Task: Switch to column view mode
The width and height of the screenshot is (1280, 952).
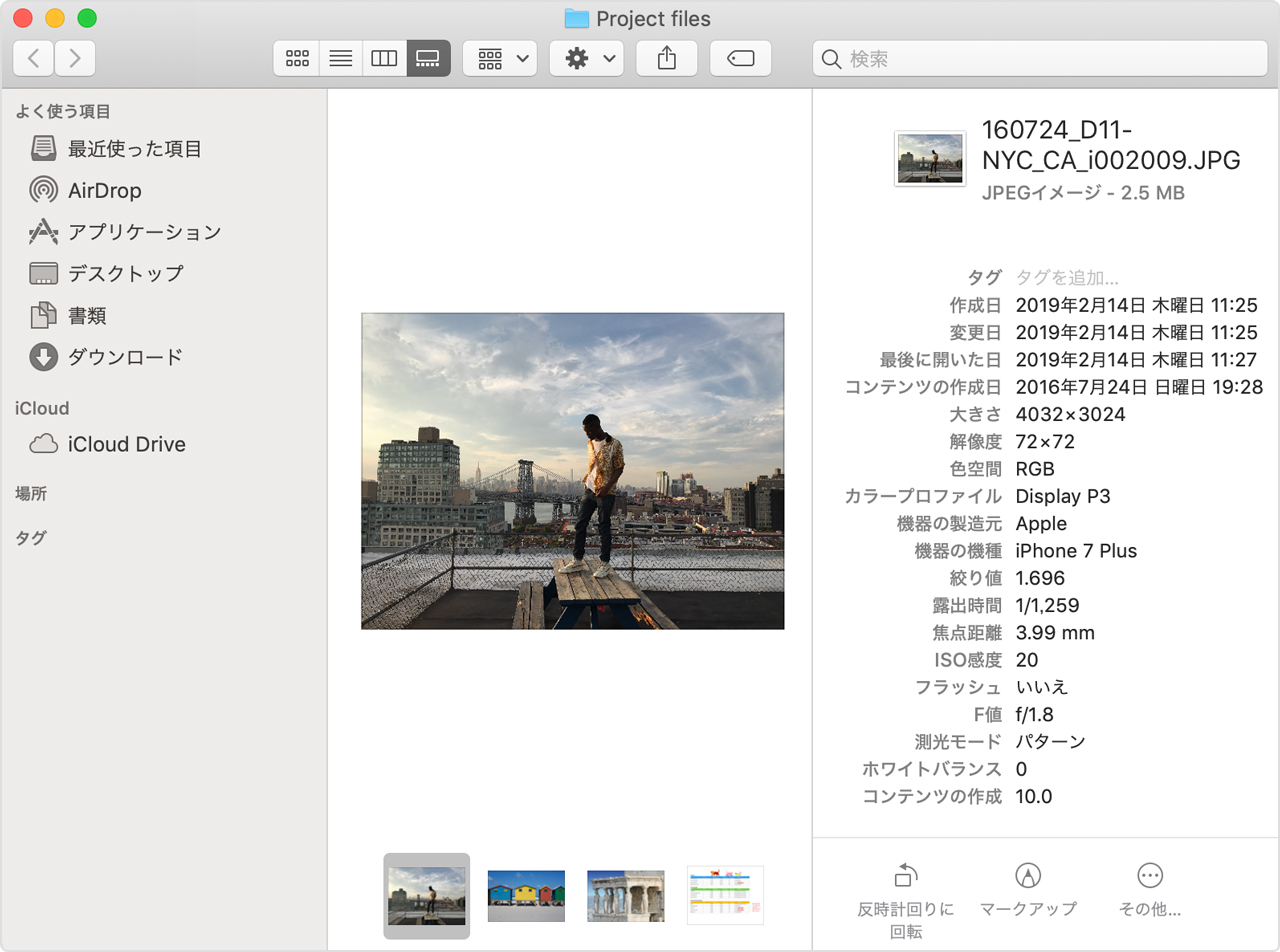Action: pyautogui.click(x=384, y=59)
